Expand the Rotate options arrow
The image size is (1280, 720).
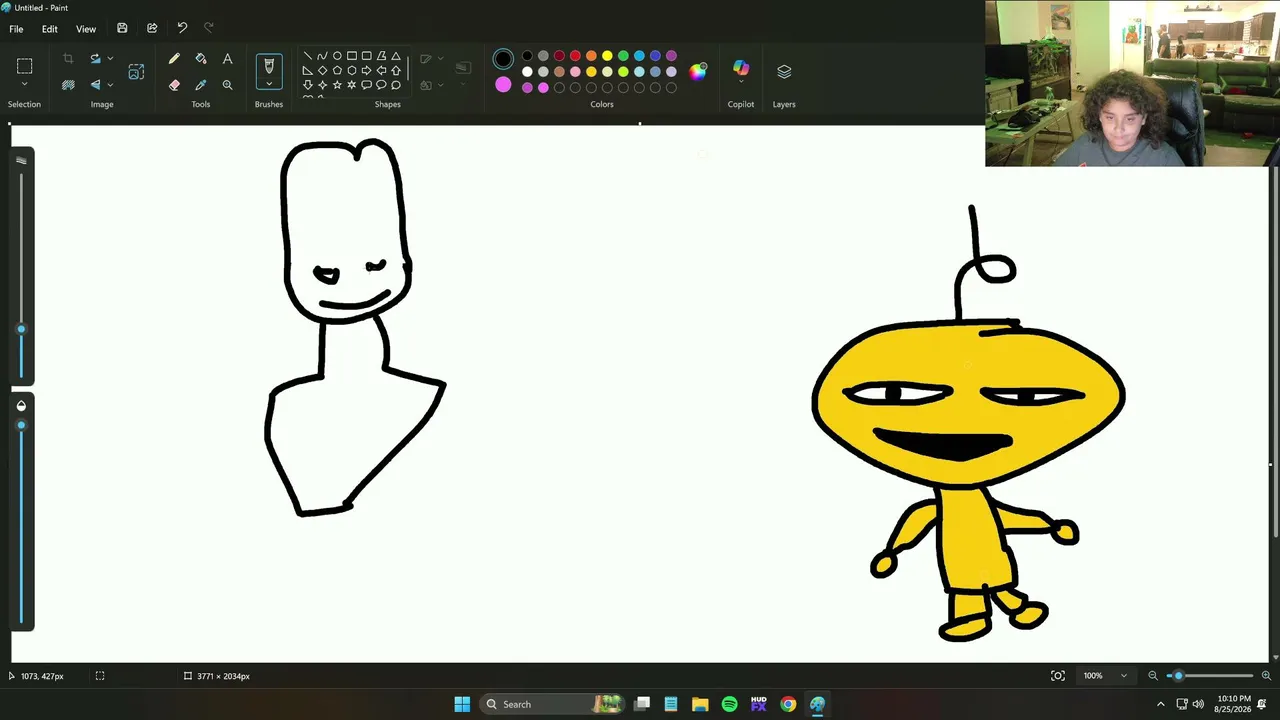click(110, 59)
